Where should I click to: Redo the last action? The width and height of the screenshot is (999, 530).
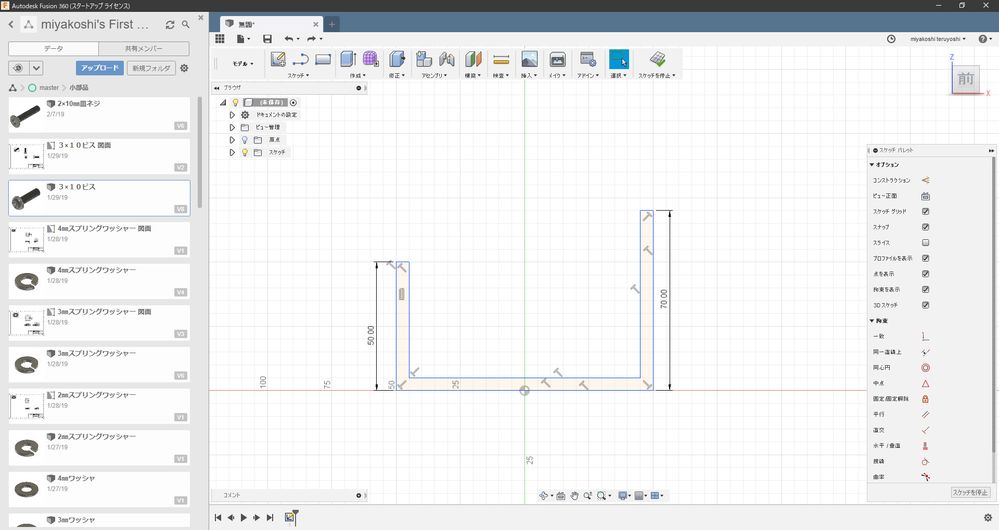click(312, 39)
